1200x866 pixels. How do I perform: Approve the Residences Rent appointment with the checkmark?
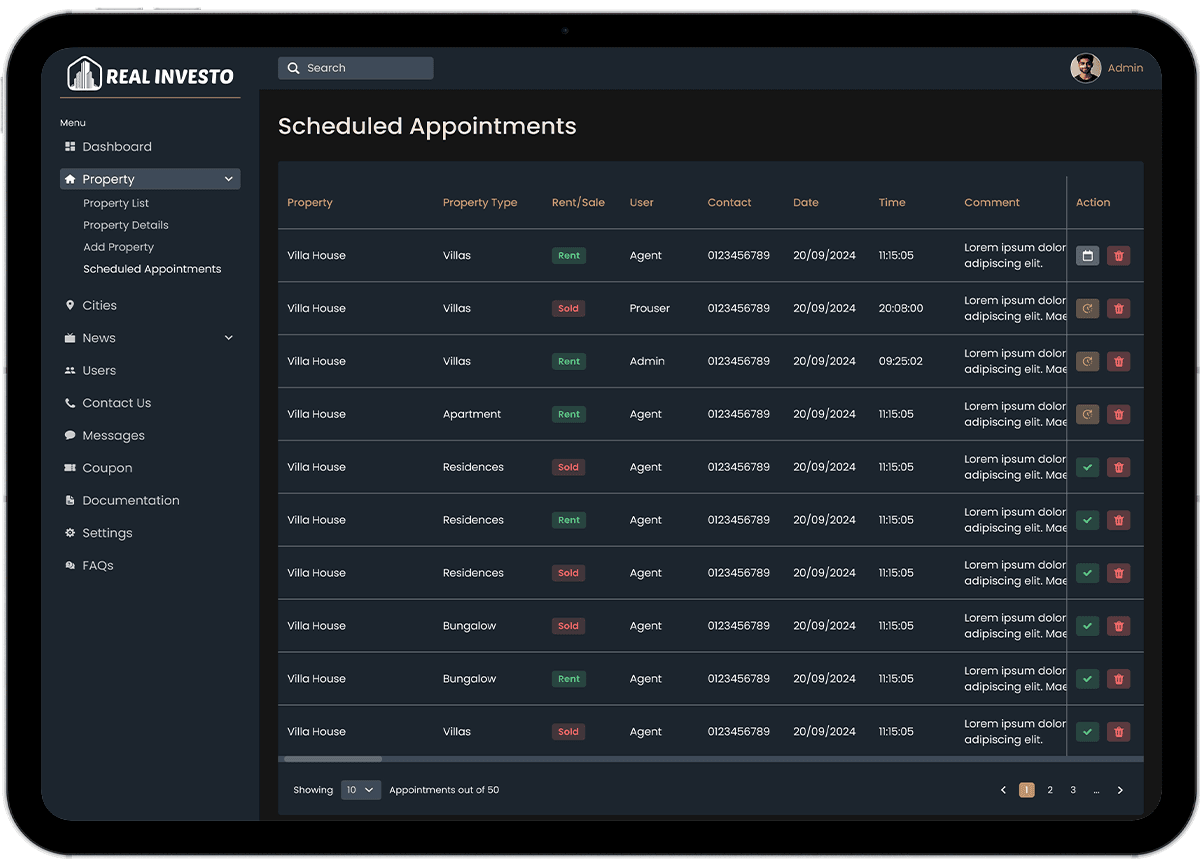[1088, 520]
